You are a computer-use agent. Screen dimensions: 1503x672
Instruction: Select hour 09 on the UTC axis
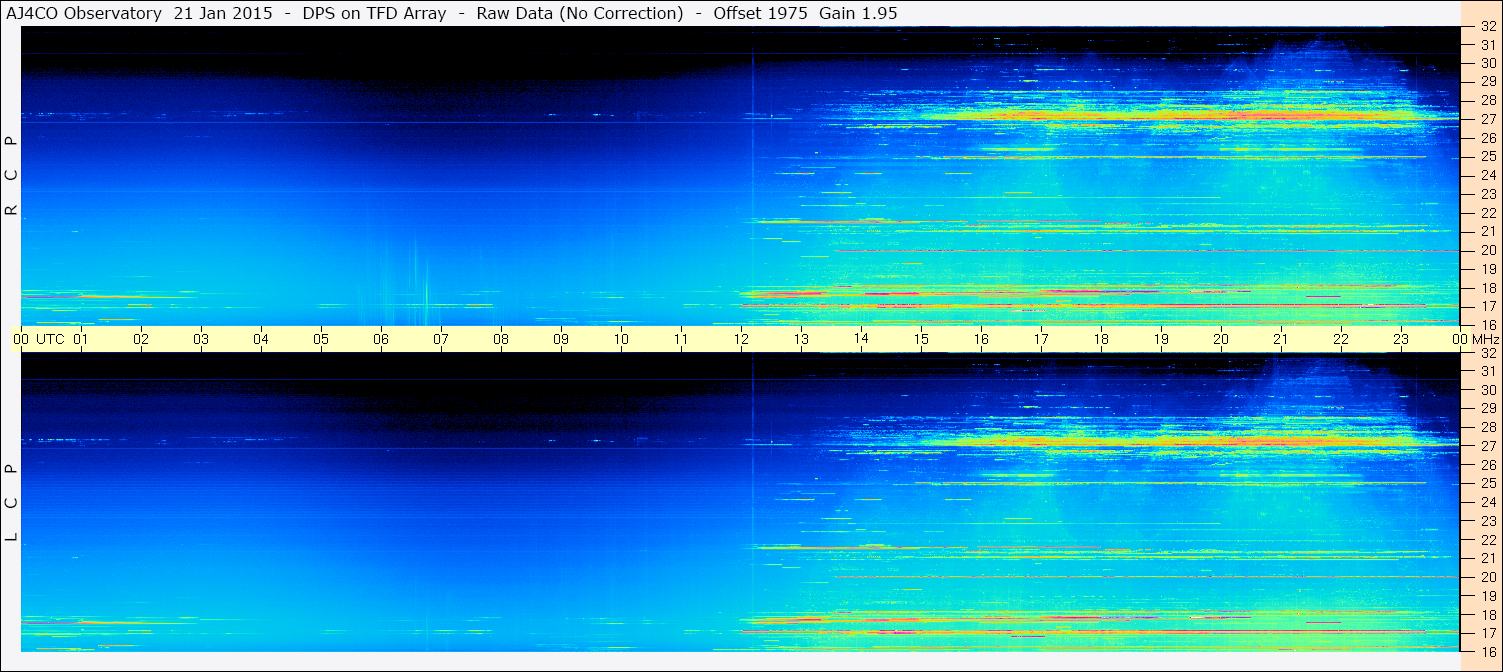tap(561, 339)
